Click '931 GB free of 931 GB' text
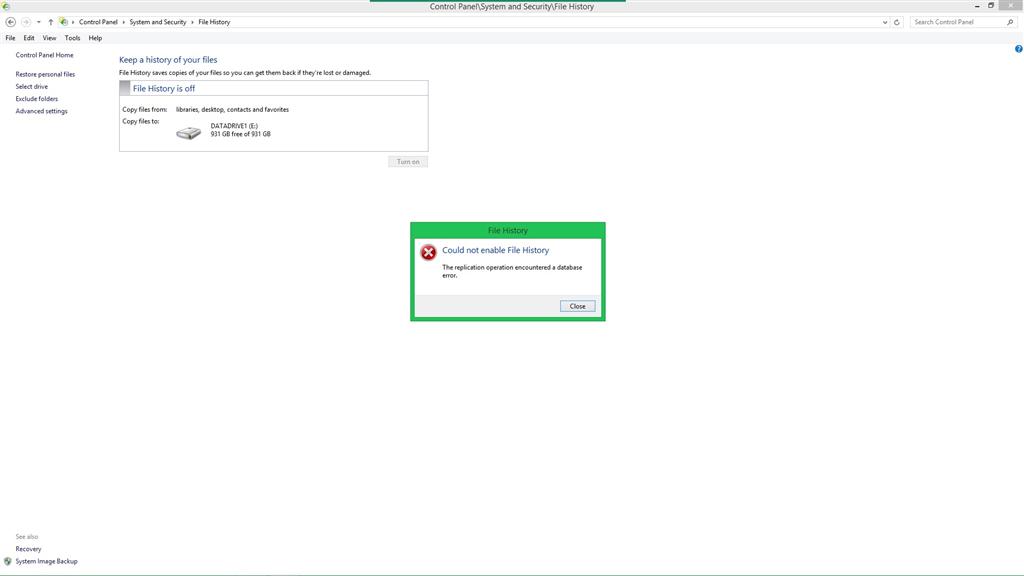This screenshot has width=1024, height=576. 240,135
